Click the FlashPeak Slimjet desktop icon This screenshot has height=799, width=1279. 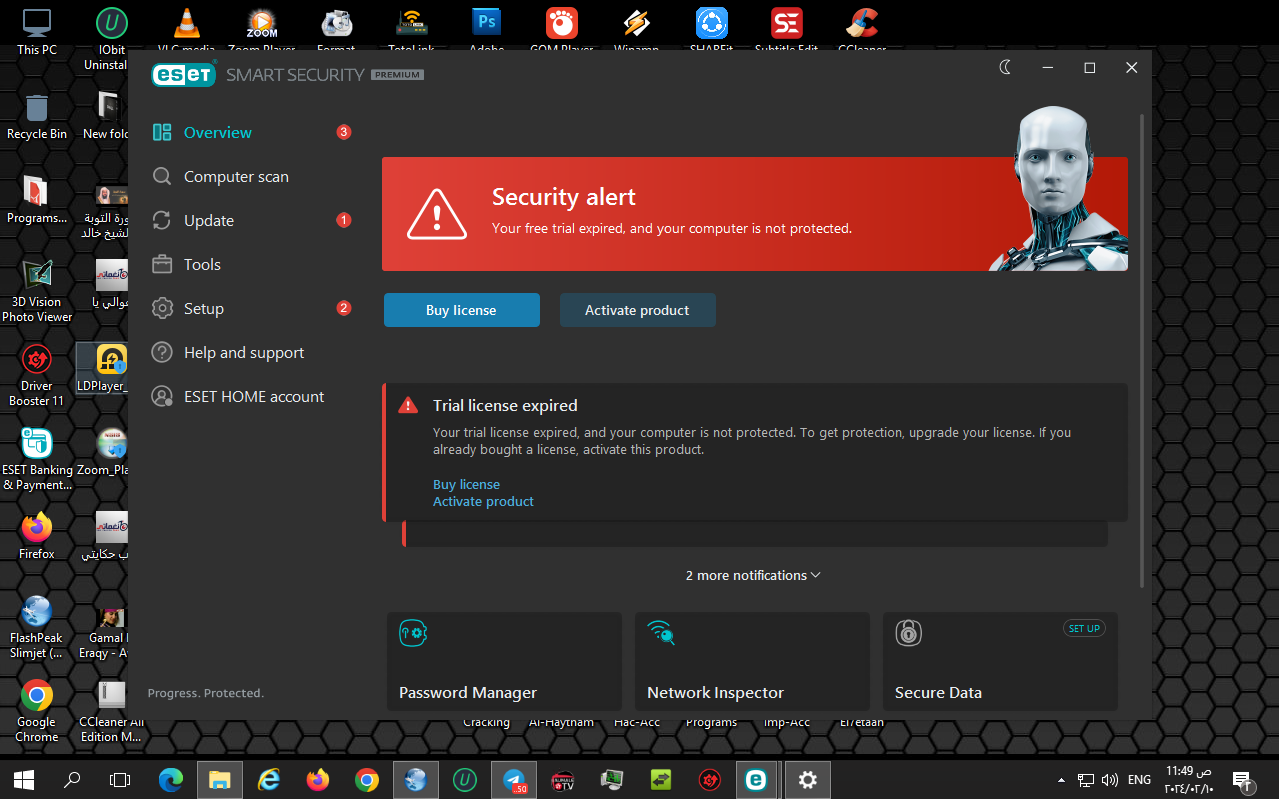pos(37,627)
